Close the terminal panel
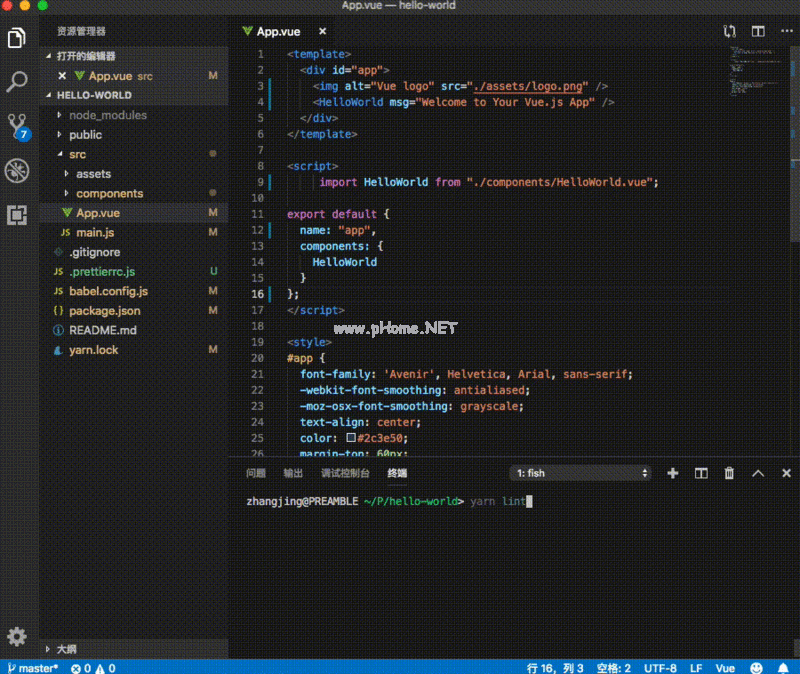Screen dimensions: 800x674 point(786,473)
